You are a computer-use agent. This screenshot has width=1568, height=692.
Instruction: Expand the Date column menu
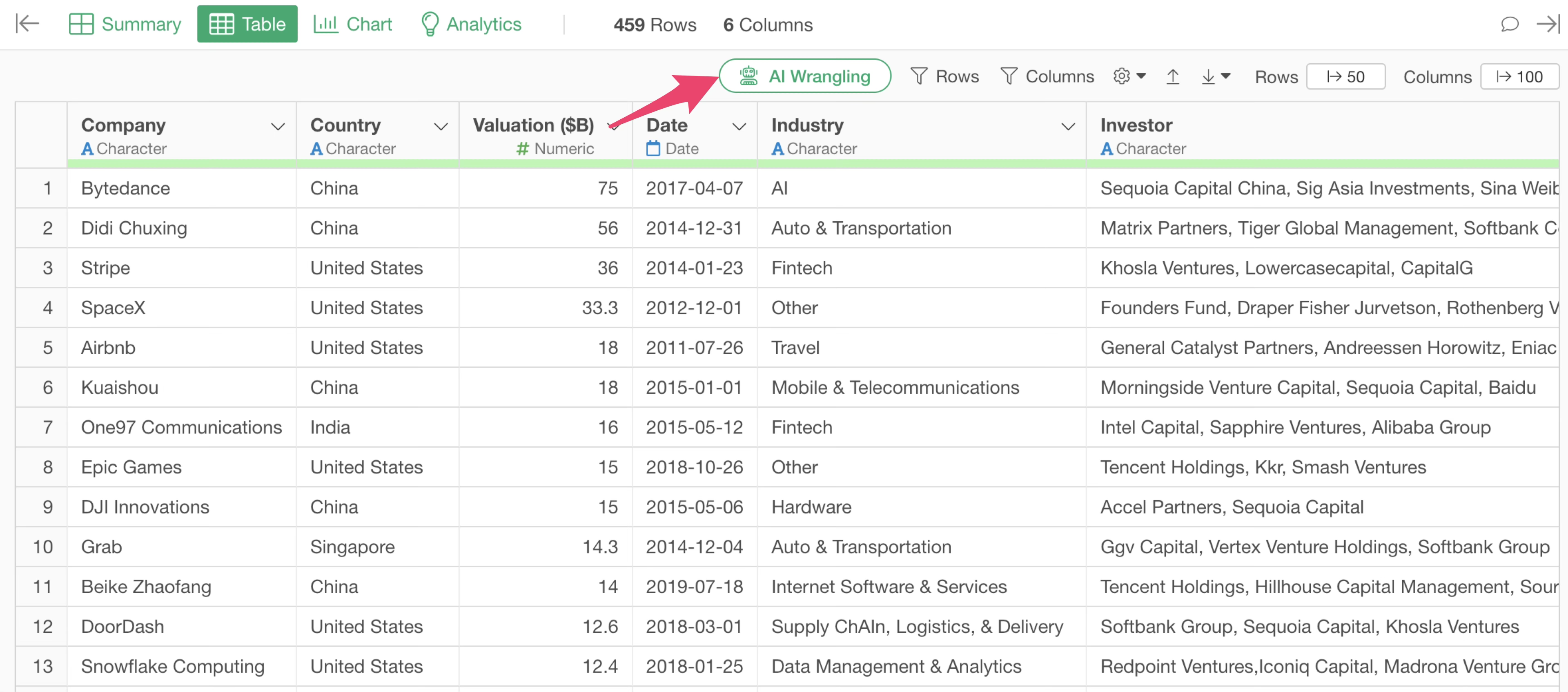pos(739,127)
